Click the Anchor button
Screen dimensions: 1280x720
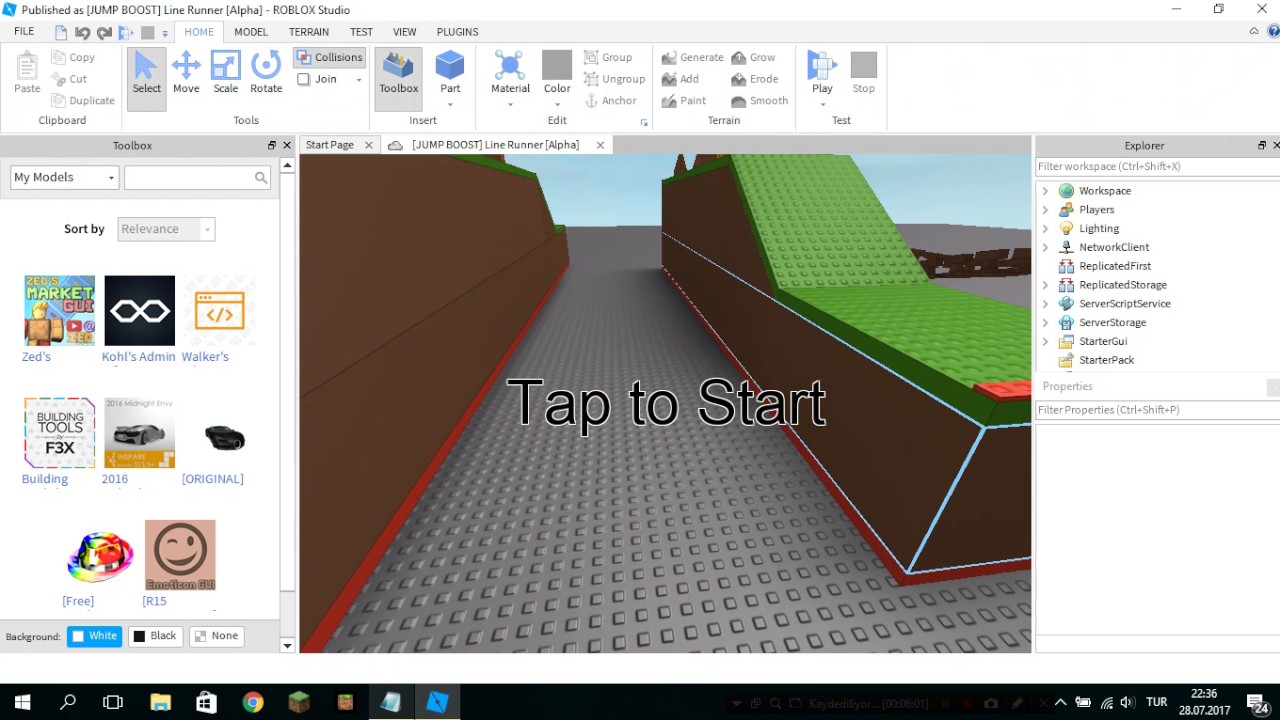coord(610,100)
